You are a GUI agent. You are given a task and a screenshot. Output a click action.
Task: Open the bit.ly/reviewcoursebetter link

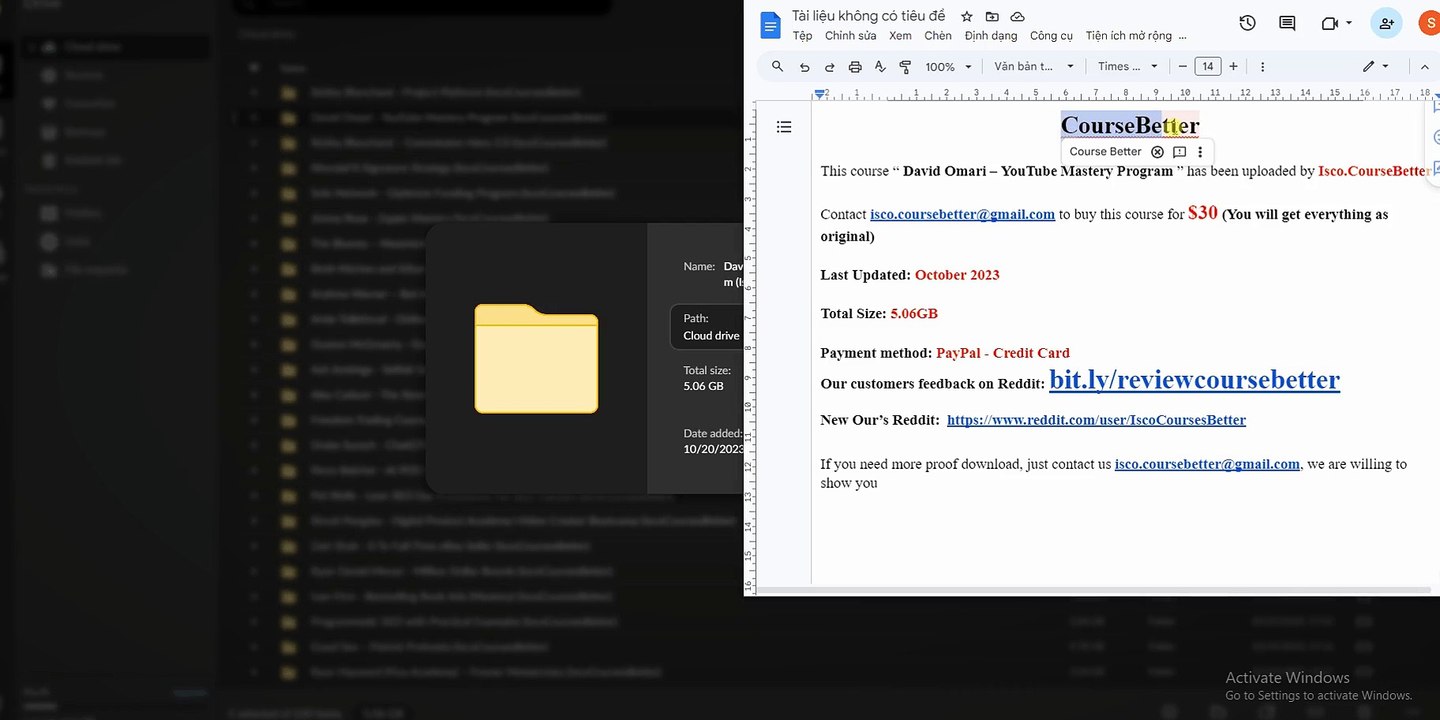click(1194, 380)
